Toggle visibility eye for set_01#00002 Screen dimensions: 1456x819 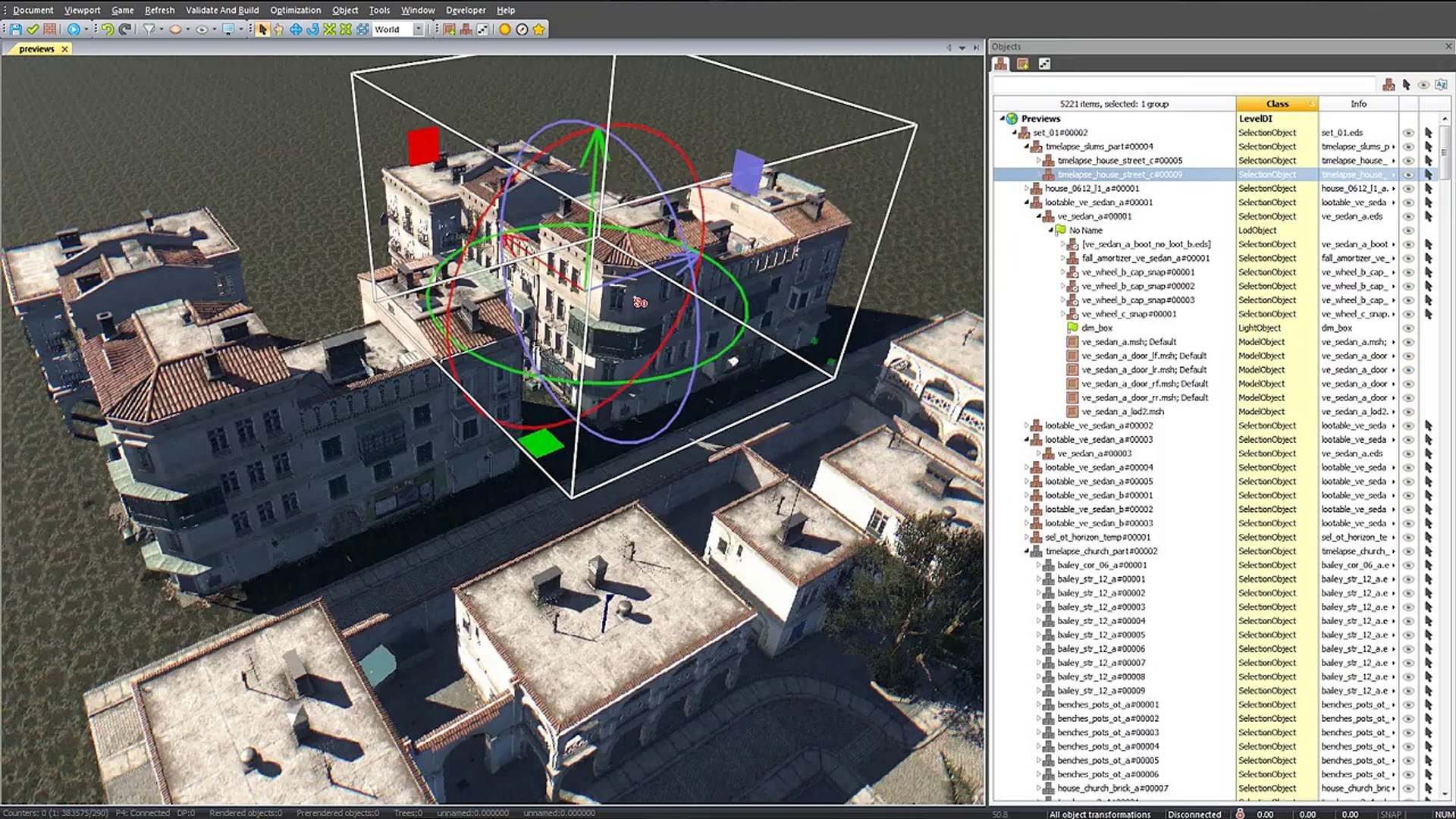[1408, 133]
